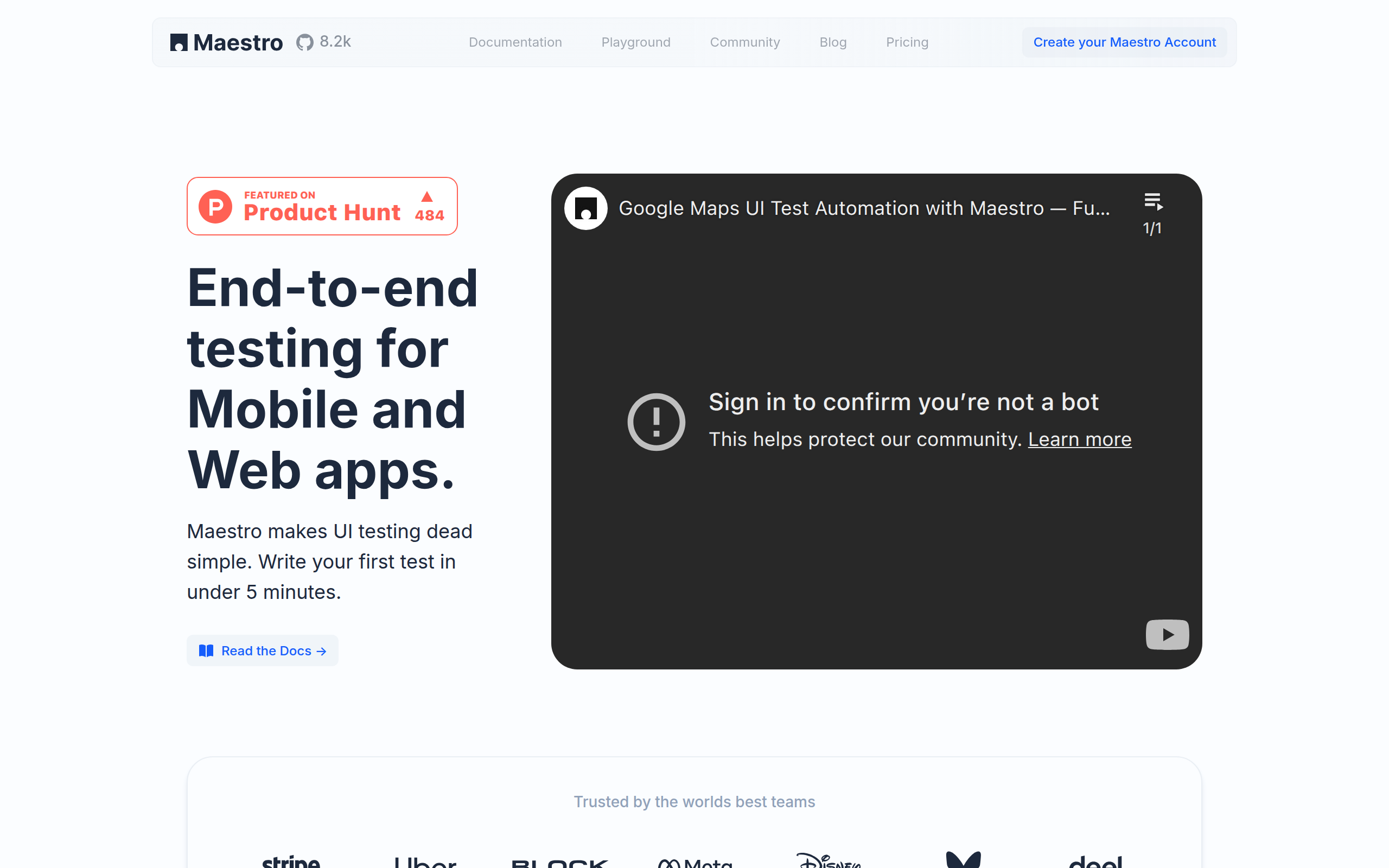Click the book icon in Read the Docs

click(206, 650)
